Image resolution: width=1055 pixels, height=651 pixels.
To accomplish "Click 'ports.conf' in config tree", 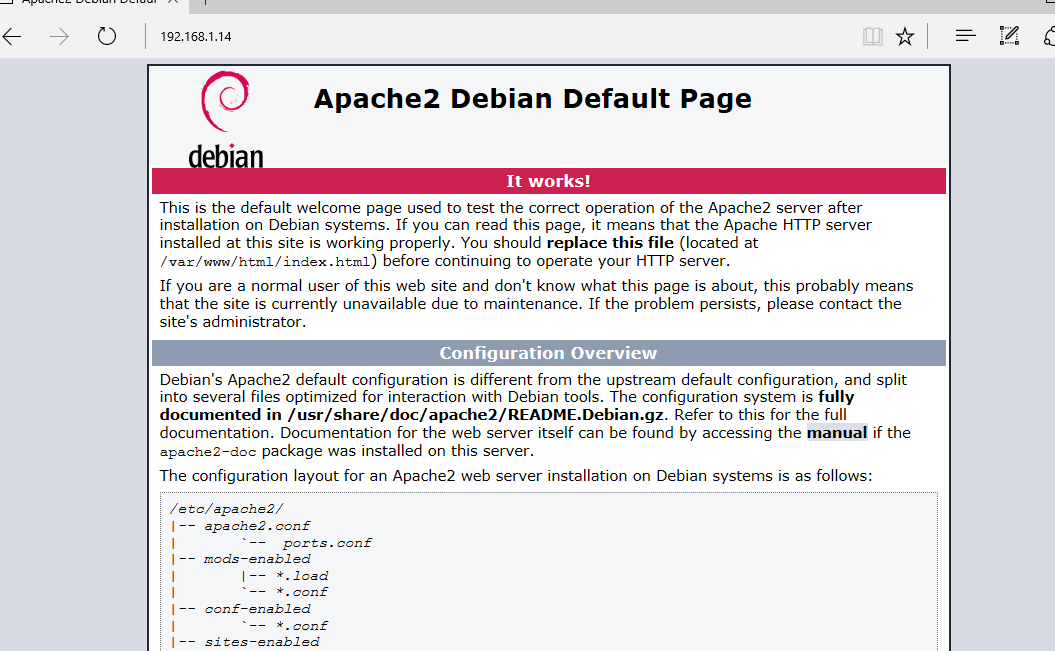I will tap(326, 543).
